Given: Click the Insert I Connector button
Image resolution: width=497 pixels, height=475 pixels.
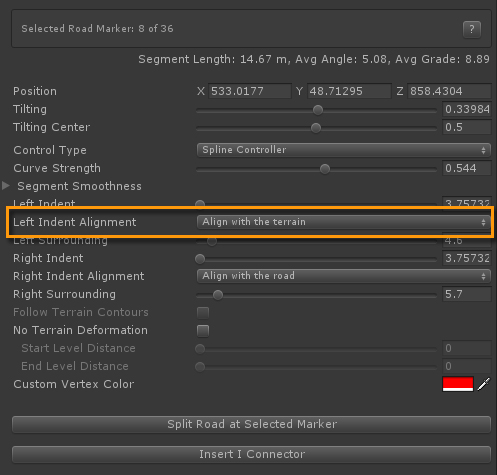Looking at the screenshot, I should 252,454.
